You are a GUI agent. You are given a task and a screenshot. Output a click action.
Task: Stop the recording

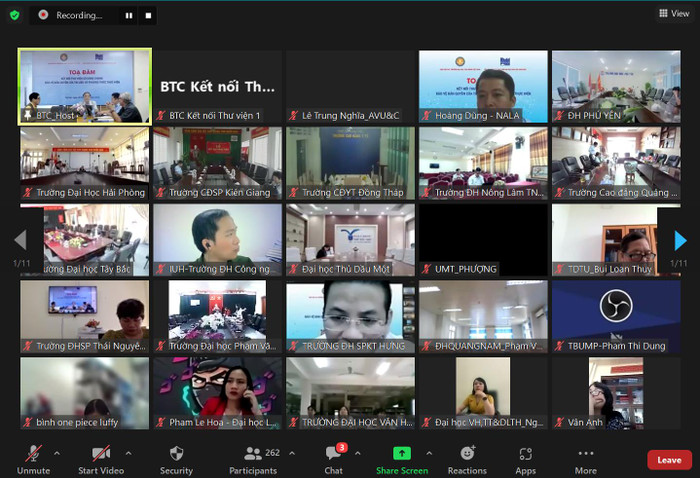click(x=148, y=15)
